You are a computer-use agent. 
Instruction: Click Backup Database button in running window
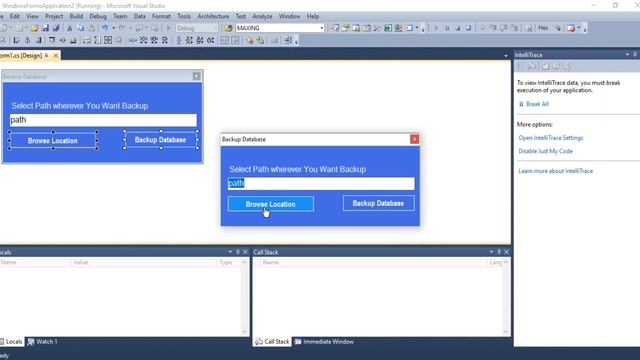pos(378,203)
